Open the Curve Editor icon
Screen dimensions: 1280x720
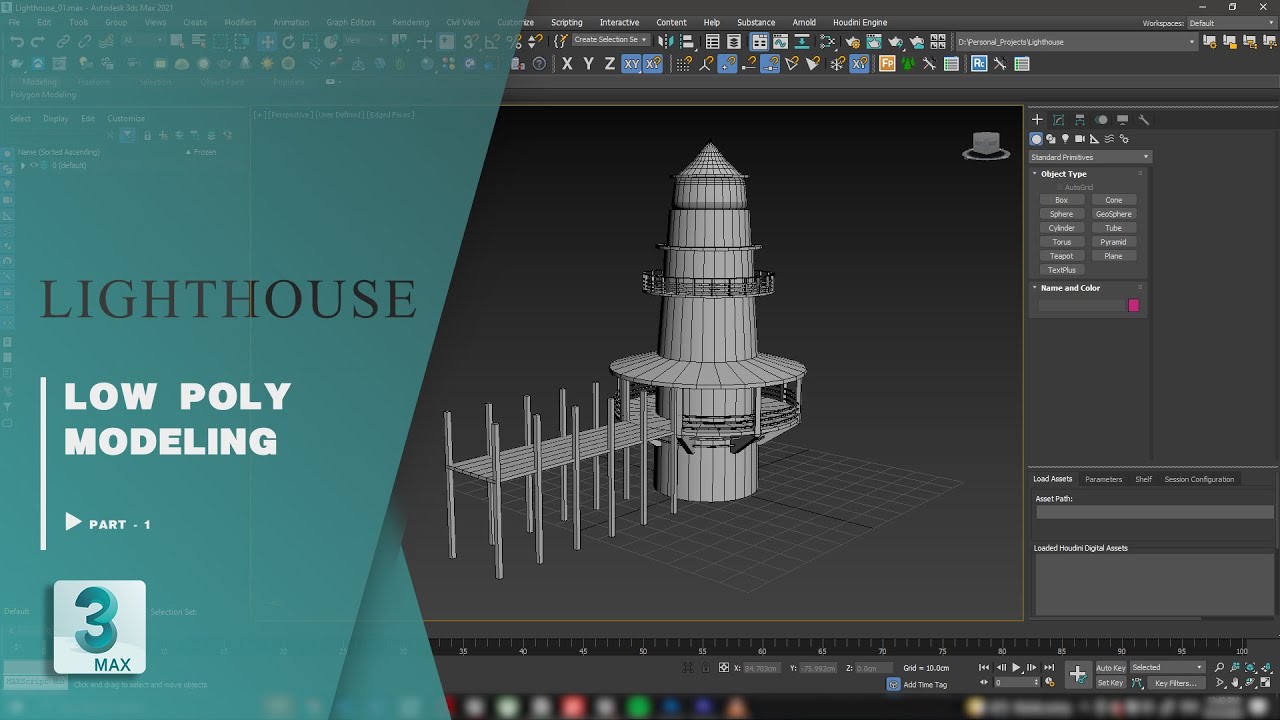[780, 42]
